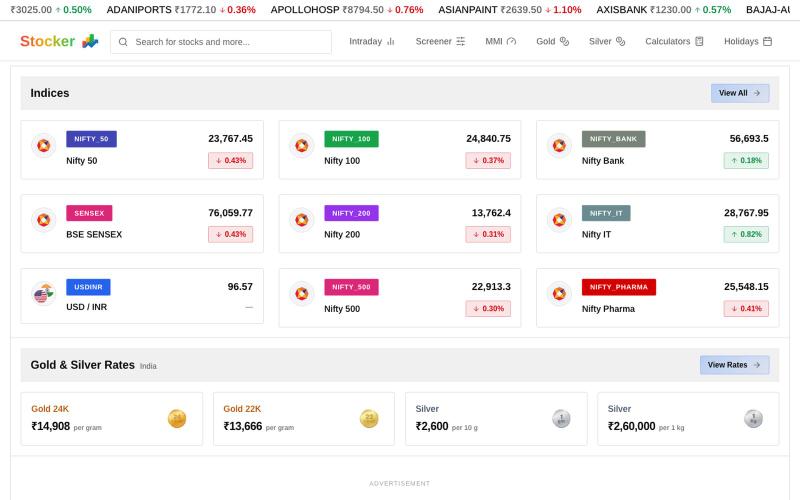Click the Indices section heading
The width and height of the screenshot is (800, 500).
click(50, 93)
